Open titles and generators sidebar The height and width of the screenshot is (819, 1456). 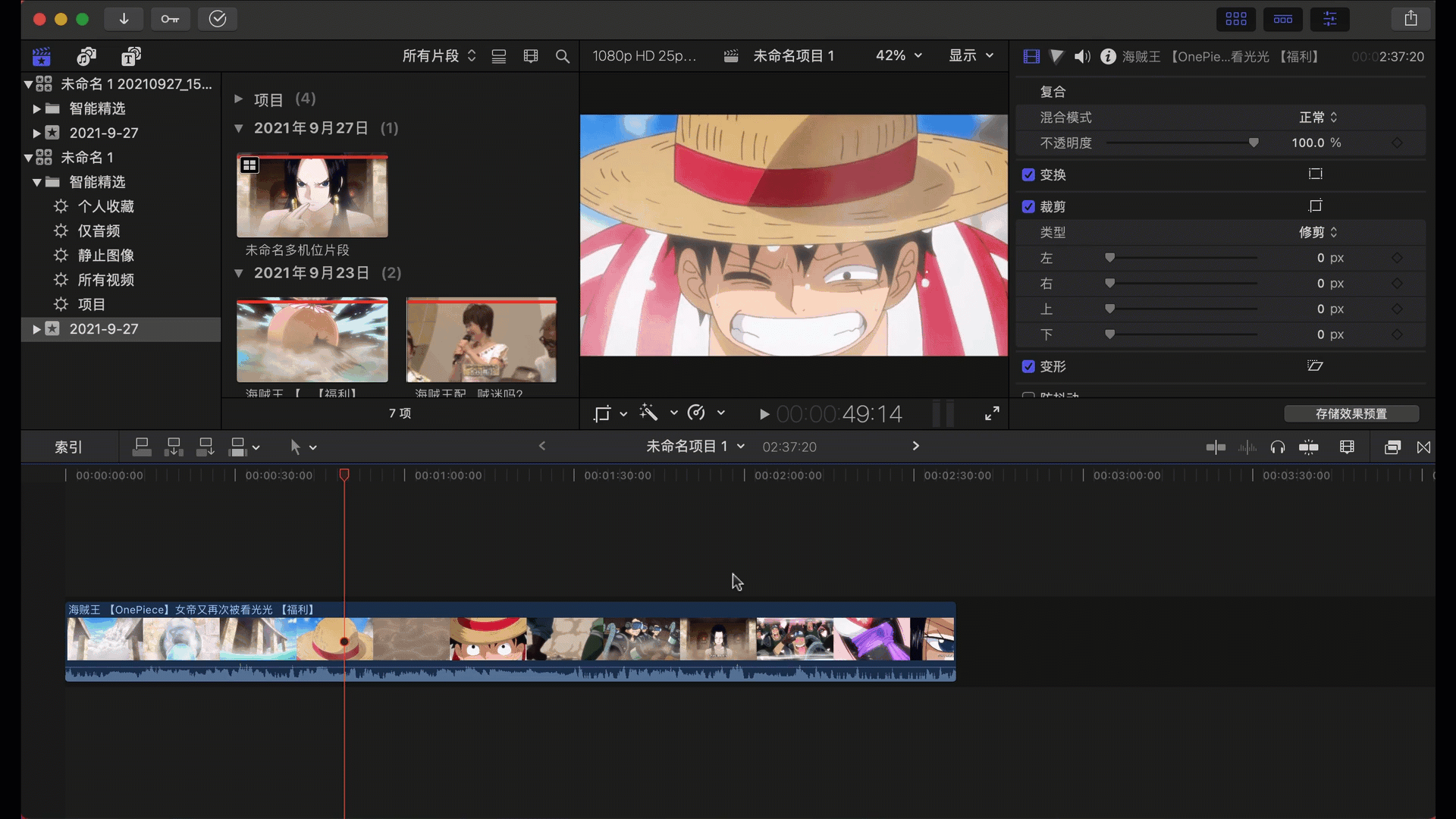click(131, 57)
